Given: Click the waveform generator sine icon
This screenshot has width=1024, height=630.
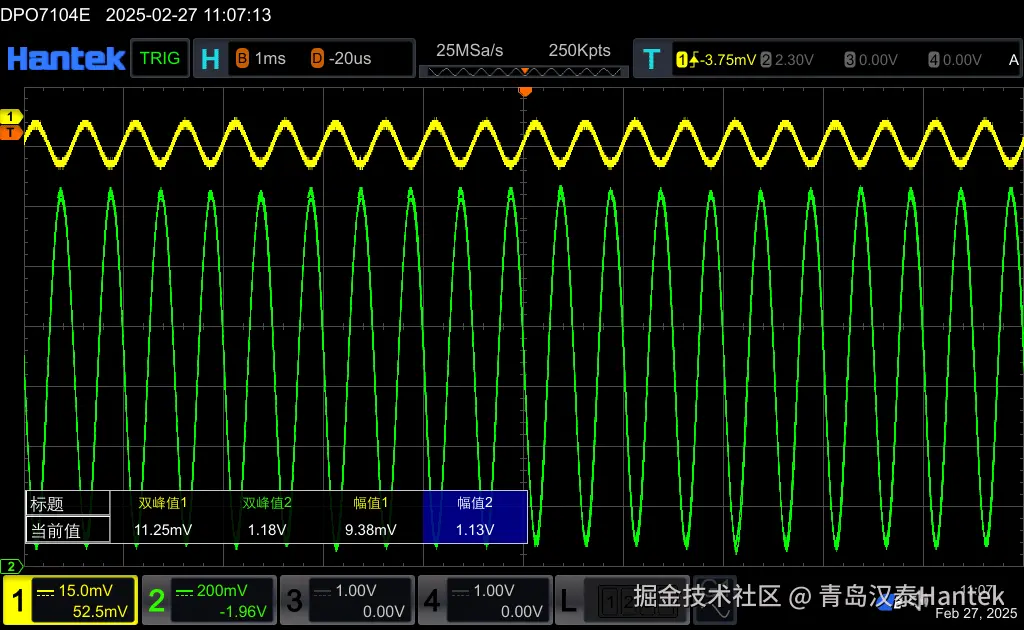Looking at the screenshot, I should point(714,599).
